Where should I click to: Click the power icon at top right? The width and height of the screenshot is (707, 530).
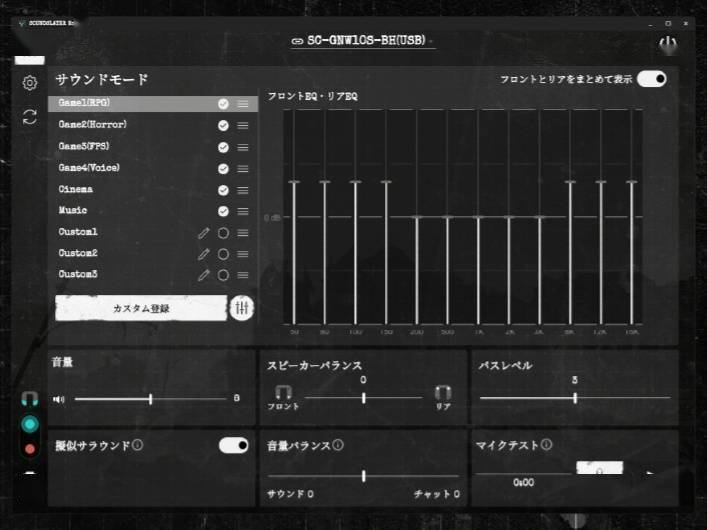click(667, 45)
